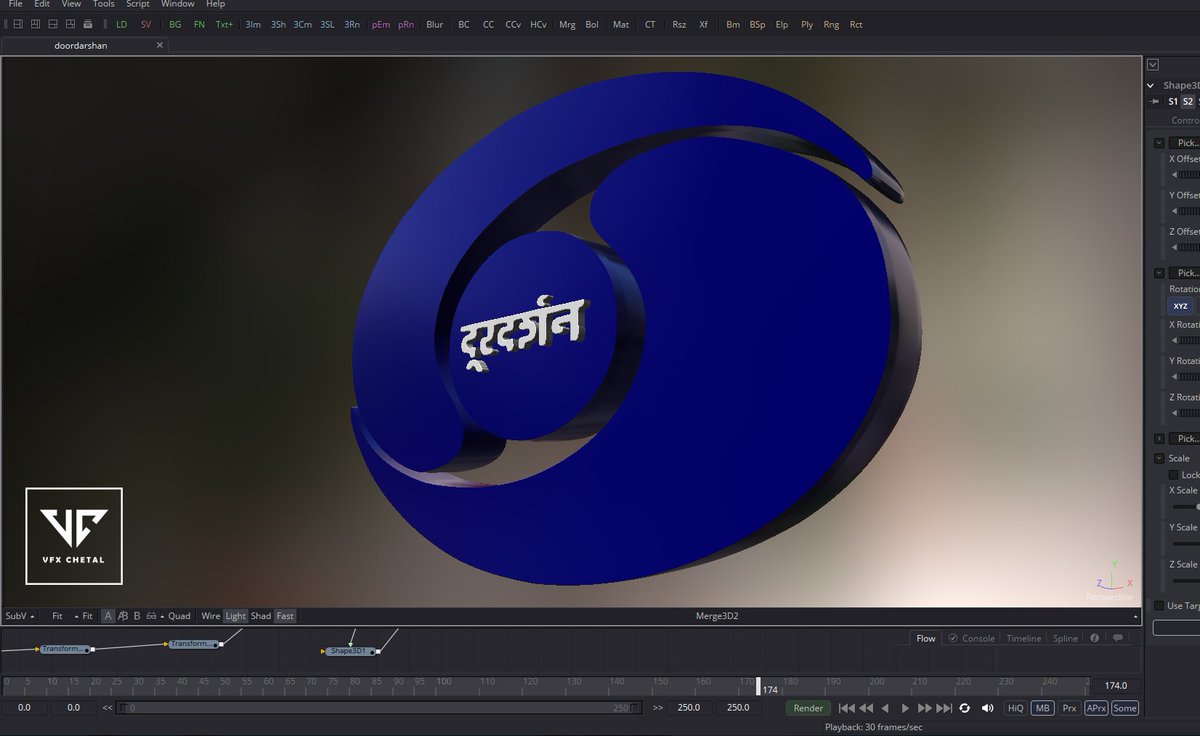The height and width of the screenshot is (736, 1200).
Task: Add Rectangle mask Rct tool
Action: coord(856,24)
